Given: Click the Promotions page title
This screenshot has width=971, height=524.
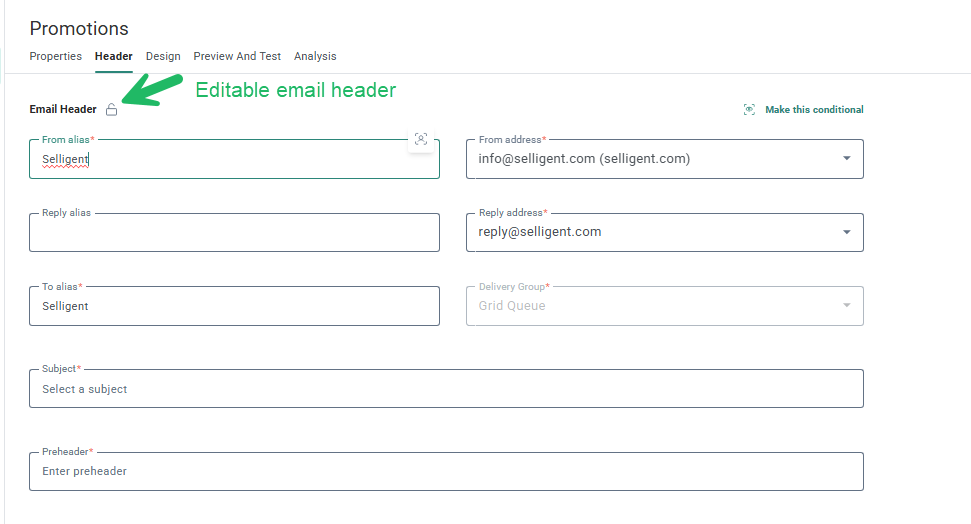Looking at the screenshot, I should coord(79,28).
